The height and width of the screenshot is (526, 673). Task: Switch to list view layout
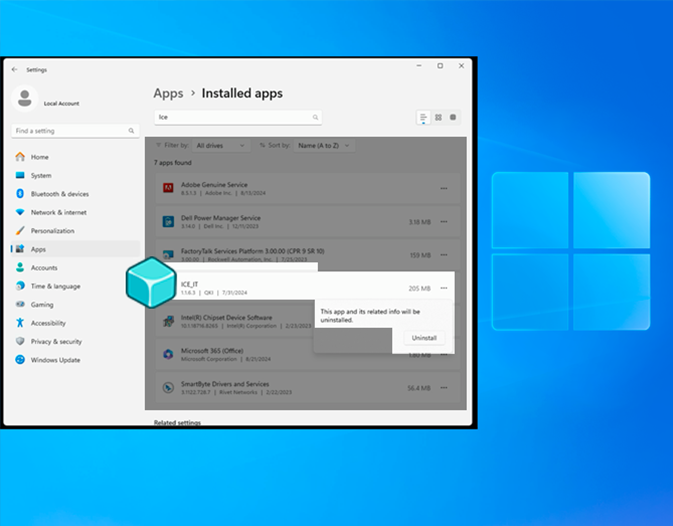424,117
